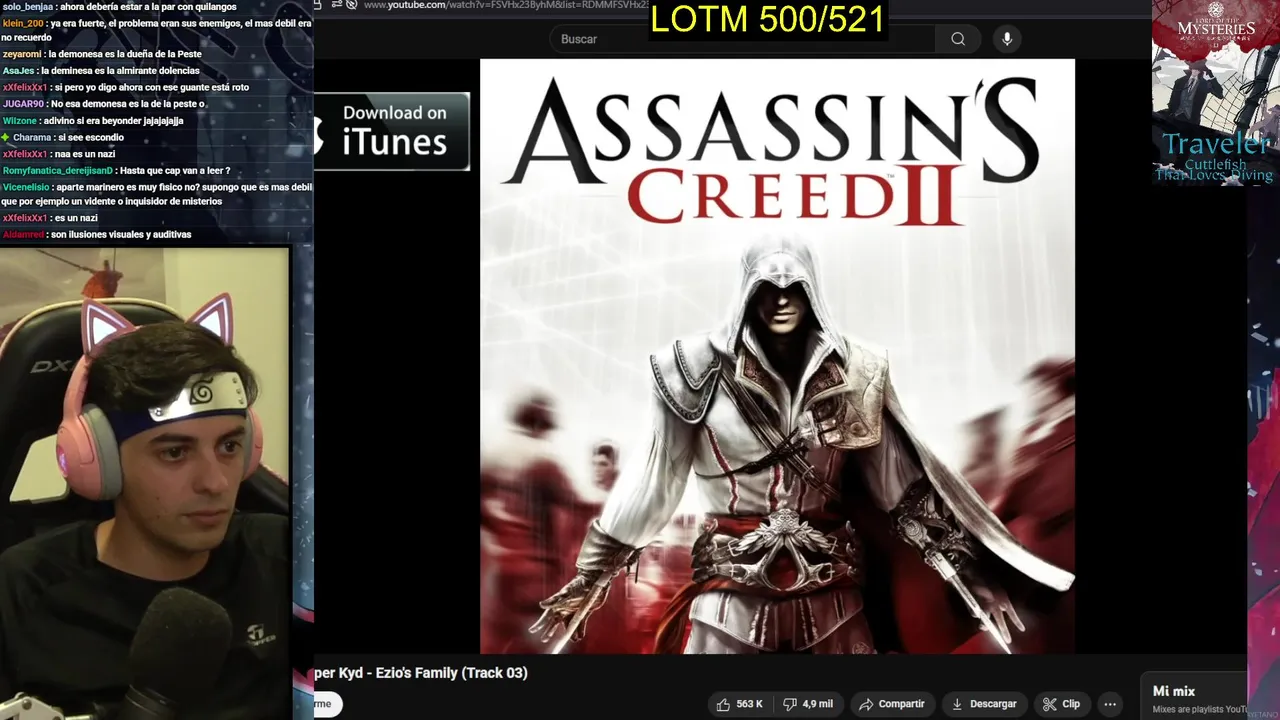The height and width of the screenshot is (720, 1280).
Task: Click the LOTM 500/521 counter text
Action: [x=767, y=18]
